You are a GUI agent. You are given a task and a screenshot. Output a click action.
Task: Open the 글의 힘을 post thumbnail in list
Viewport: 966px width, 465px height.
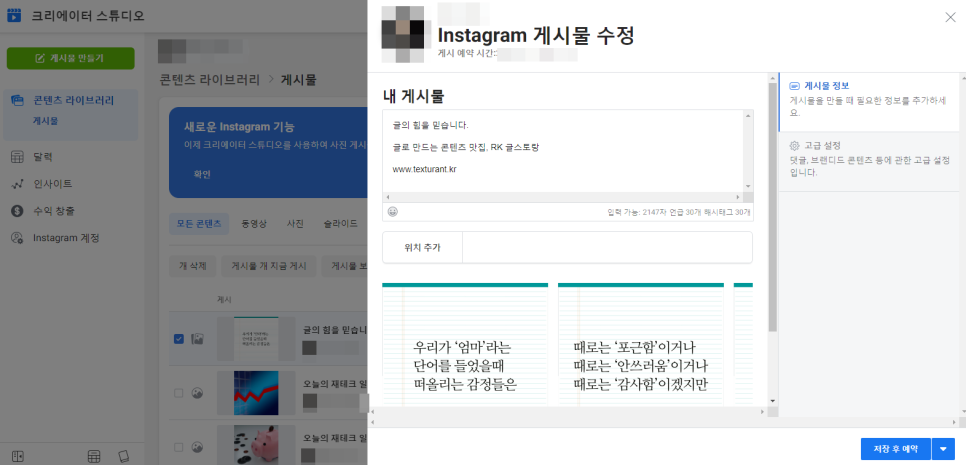pos(256,338)
